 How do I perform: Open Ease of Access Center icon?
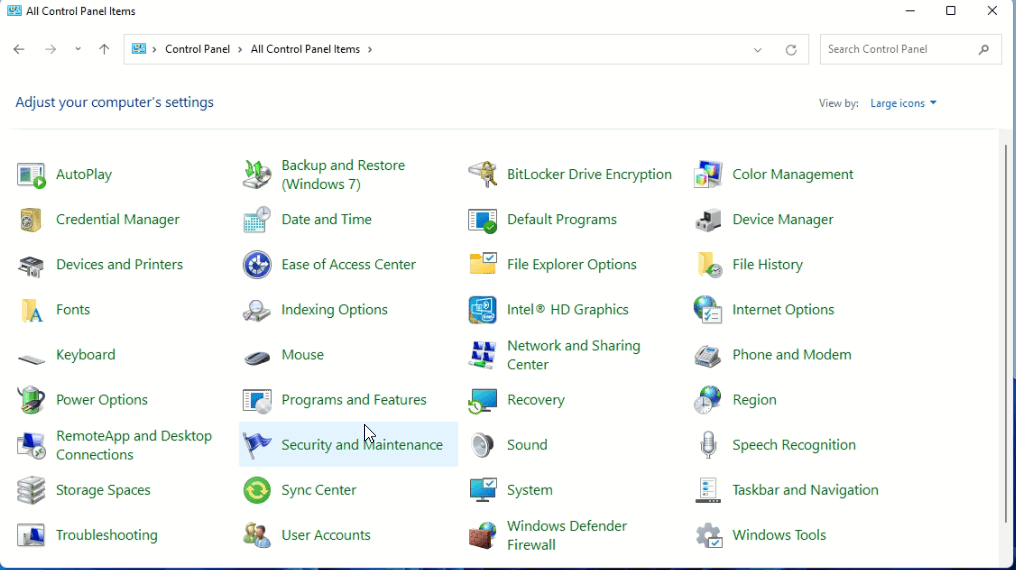(257, 265)
